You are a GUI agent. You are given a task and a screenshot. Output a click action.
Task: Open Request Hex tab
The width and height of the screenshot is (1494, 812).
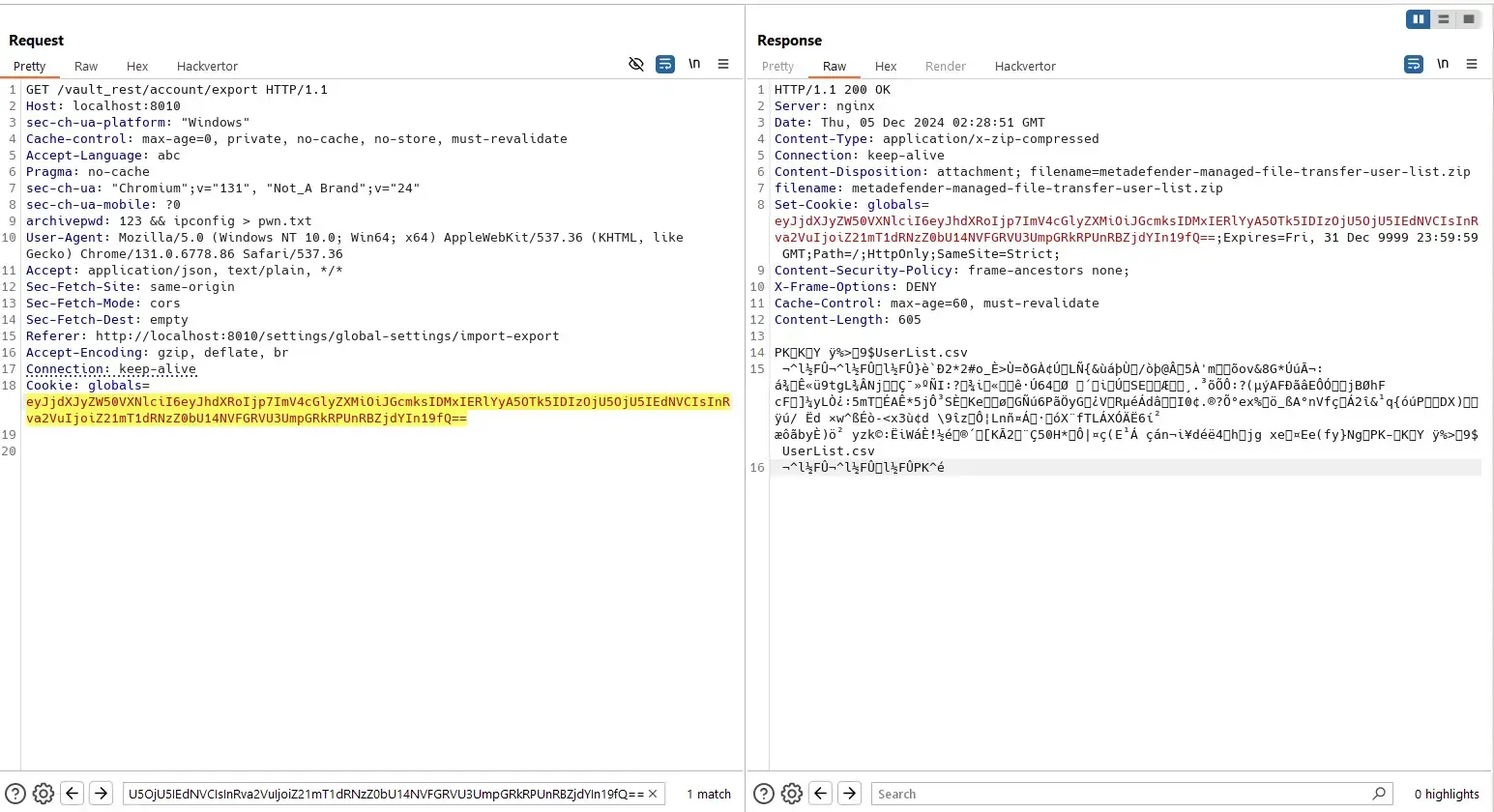[137, 67]
